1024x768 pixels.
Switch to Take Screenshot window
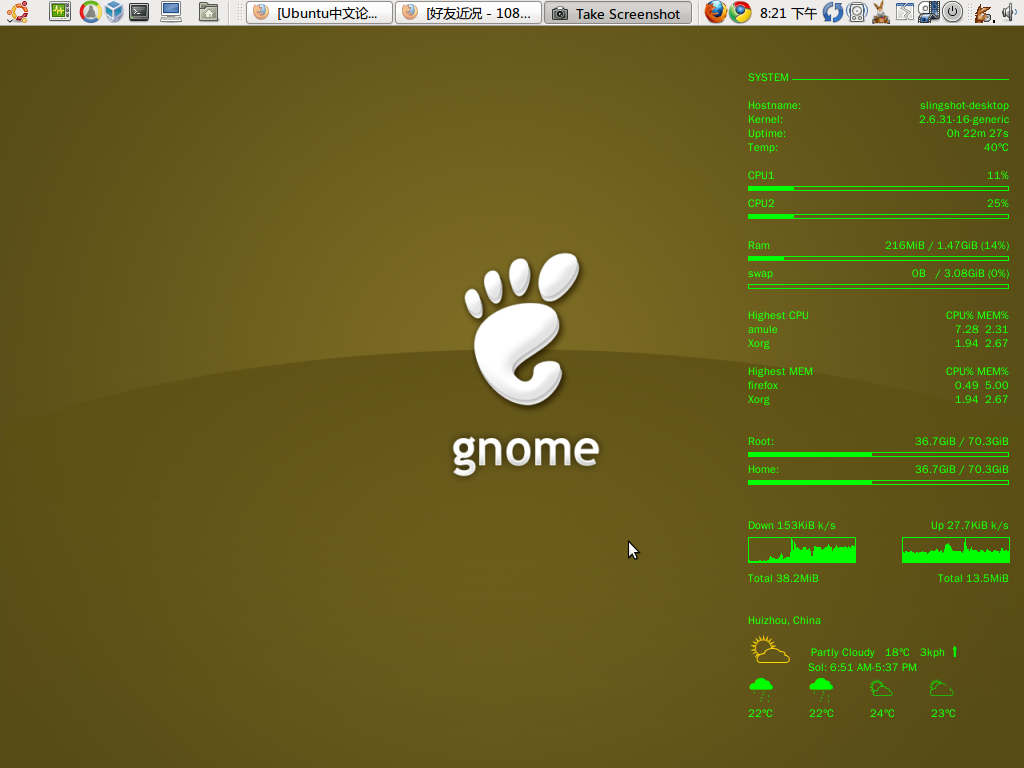pyautogui.click(x=618, y=12)
